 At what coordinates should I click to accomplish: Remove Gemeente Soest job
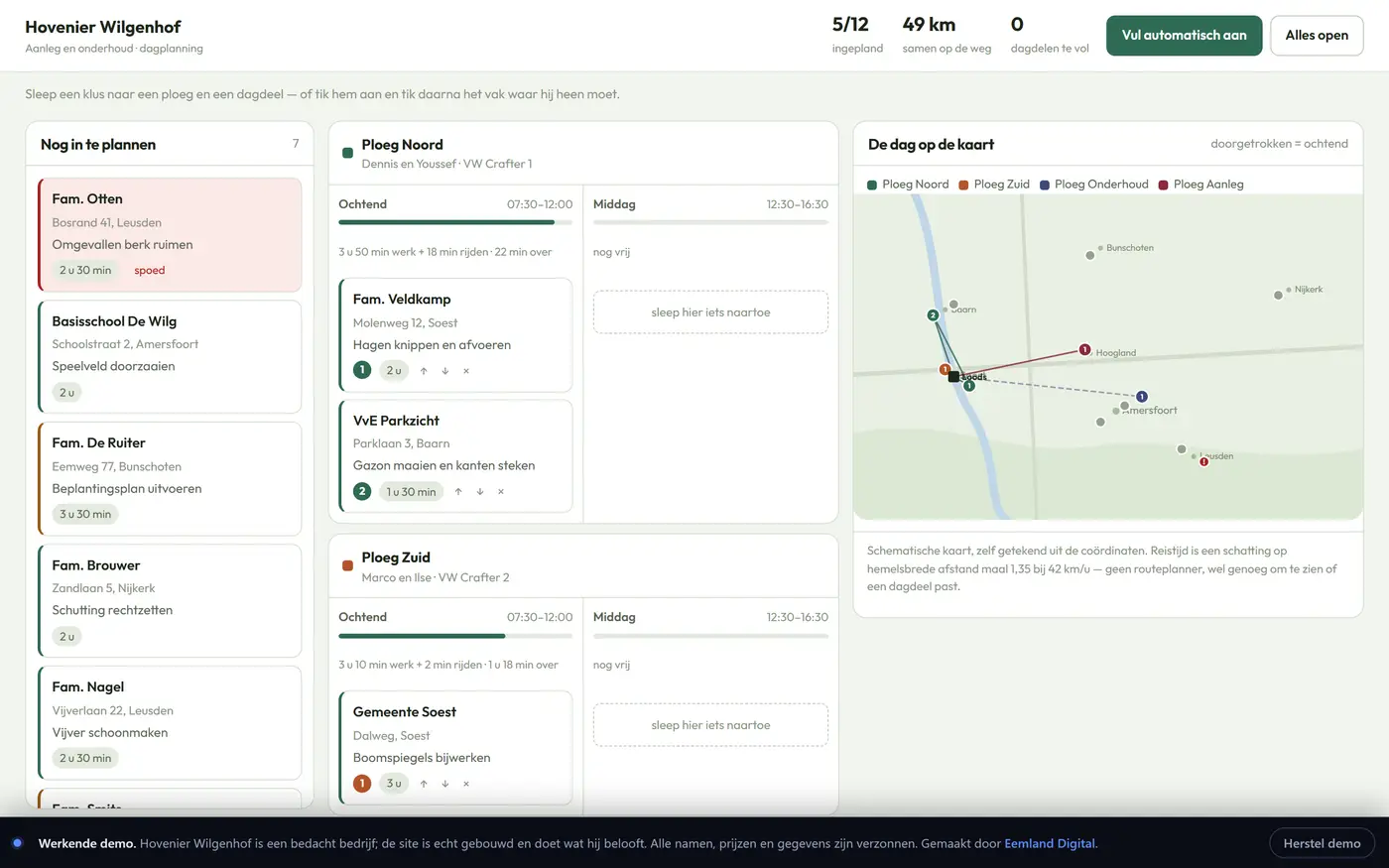tap(466, 784)
